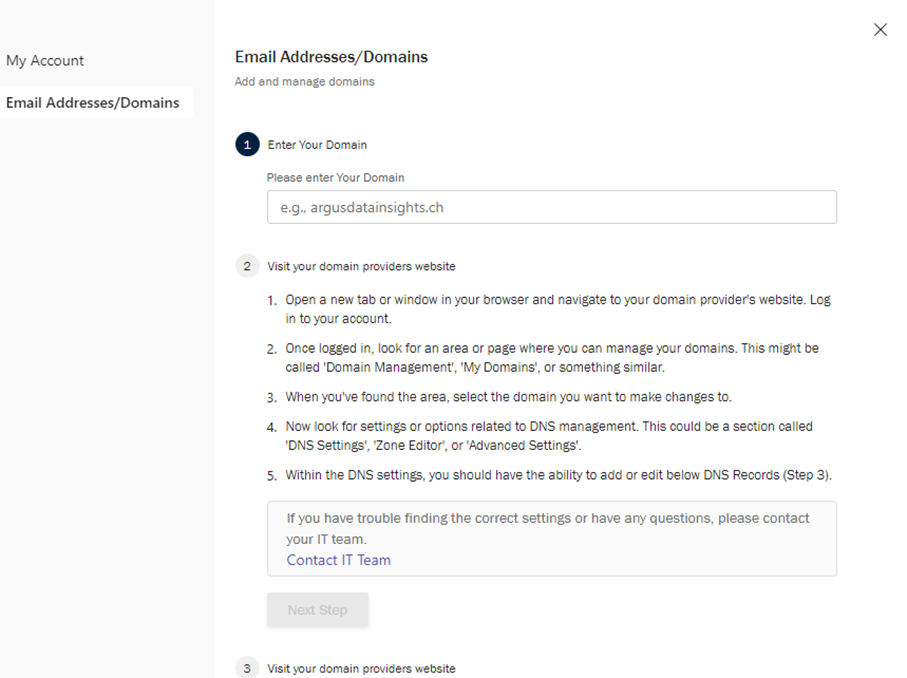Focus the domain input field

pyautogui.click(x=551, y=207)
